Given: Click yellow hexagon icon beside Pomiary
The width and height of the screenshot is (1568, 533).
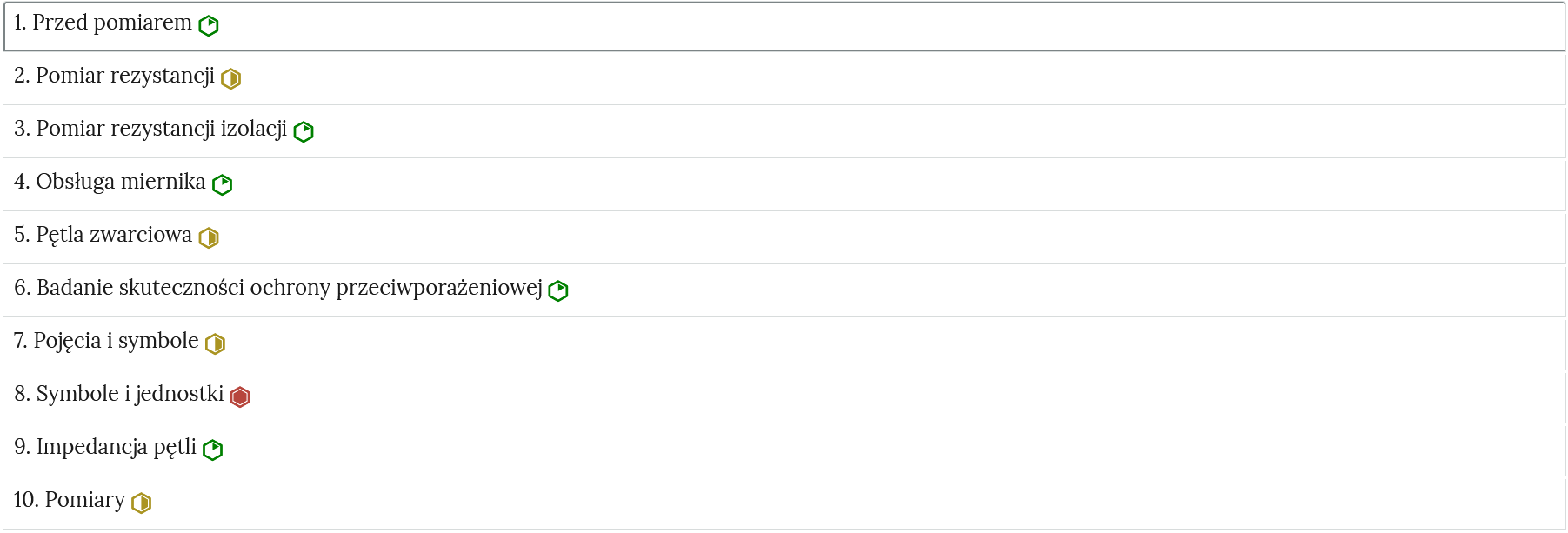Looking at the screenshot, I should (x=142, y=503).
